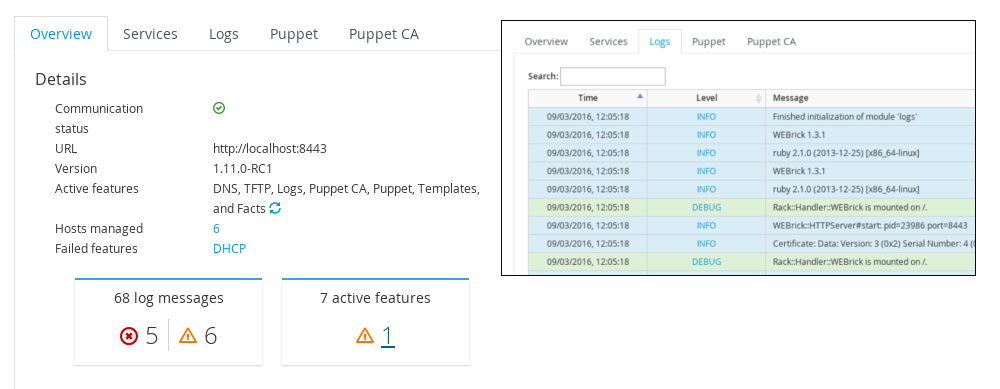Select Puppet tab in the logs inset window
1000x389 pixels.
(x=709, y=41)
